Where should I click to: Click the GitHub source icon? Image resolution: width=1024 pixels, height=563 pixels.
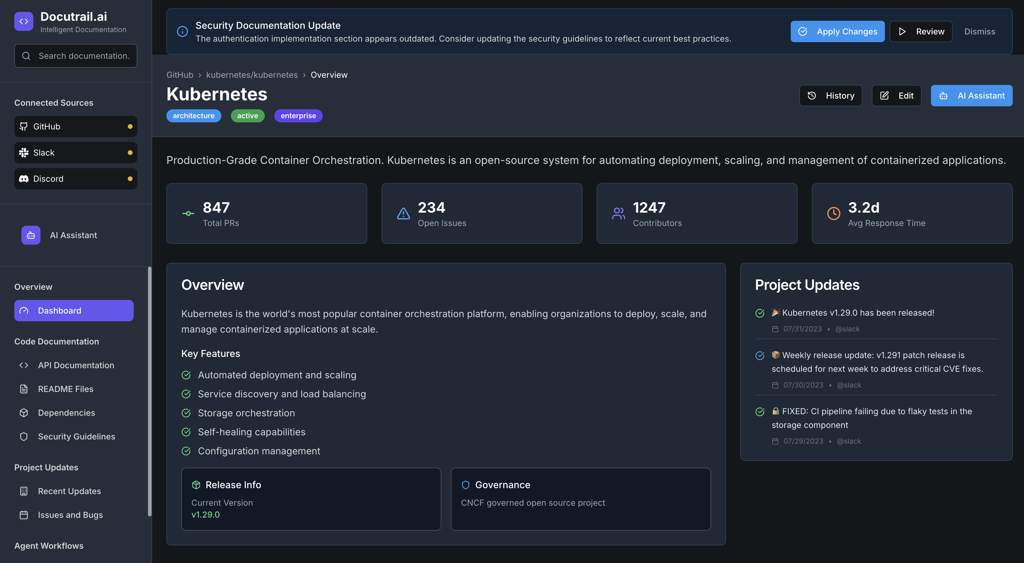coord(24,127)
